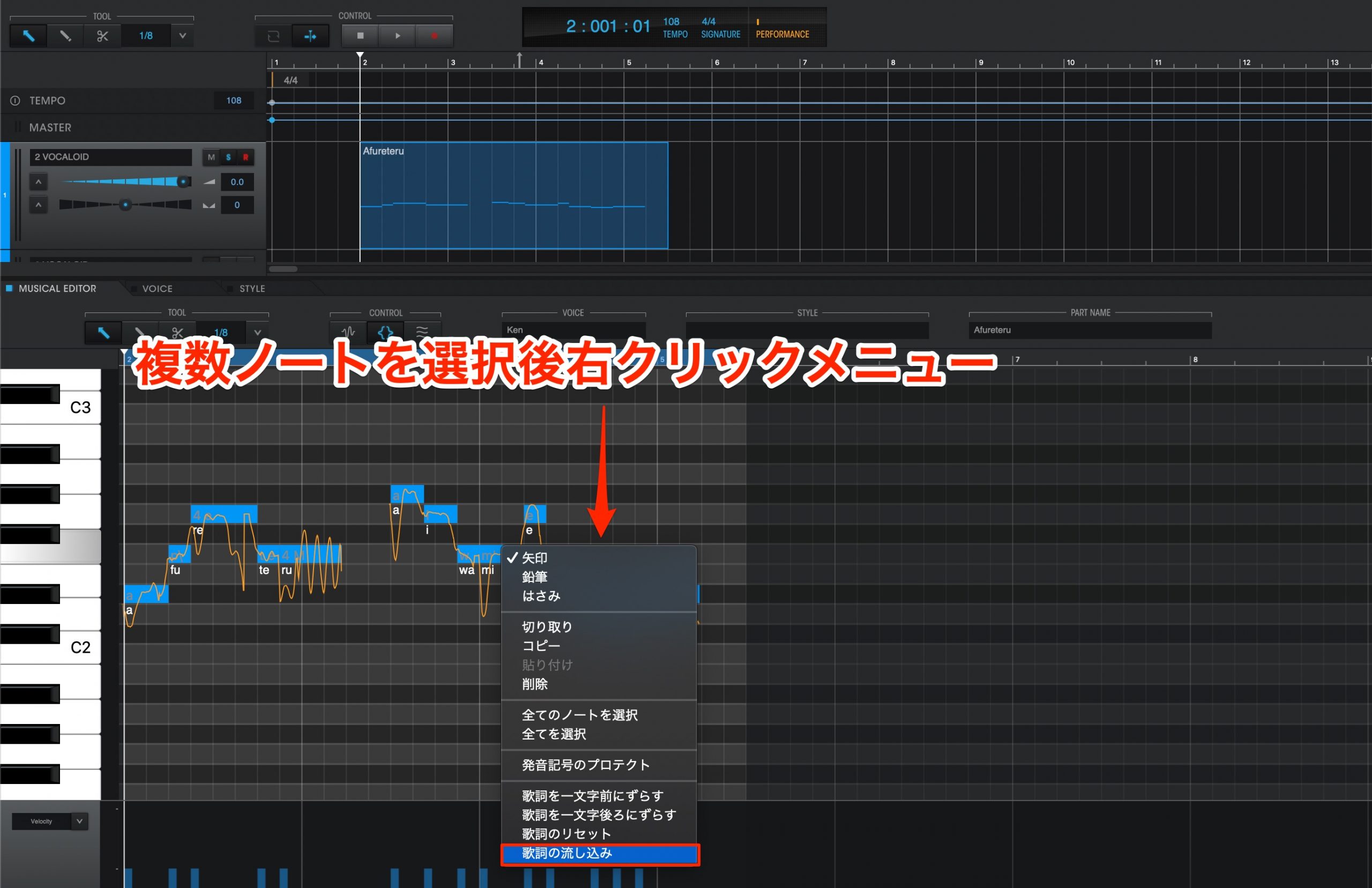Click the 108 TEMPO readout in display

tap(675, 28)
